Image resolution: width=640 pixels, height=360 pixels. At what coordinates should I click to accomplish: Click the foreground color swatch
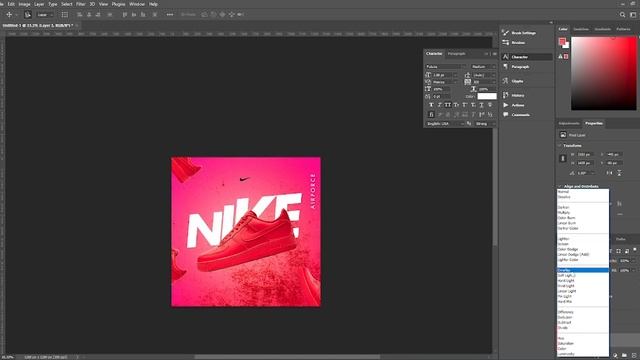[562, 41]
